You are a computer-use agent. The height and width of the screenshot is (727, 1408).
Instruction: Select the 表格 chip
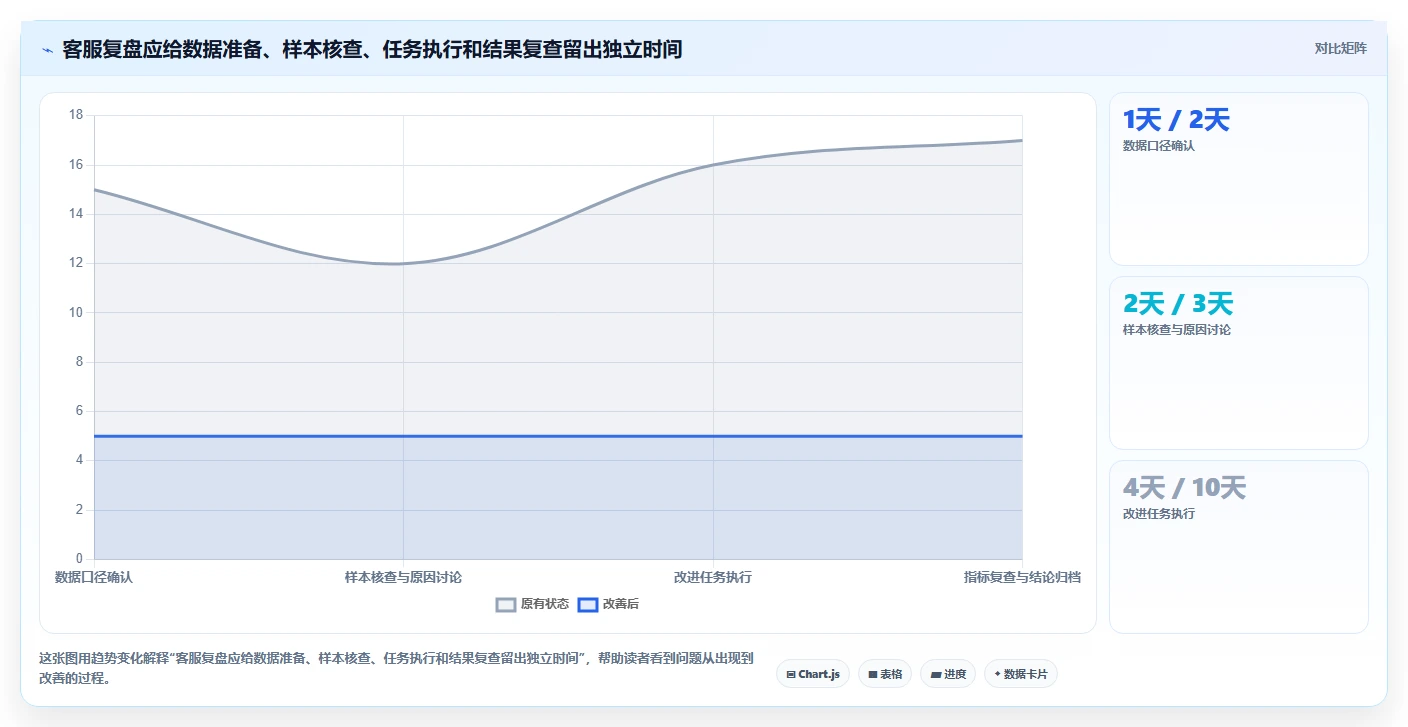pos(885,674)
